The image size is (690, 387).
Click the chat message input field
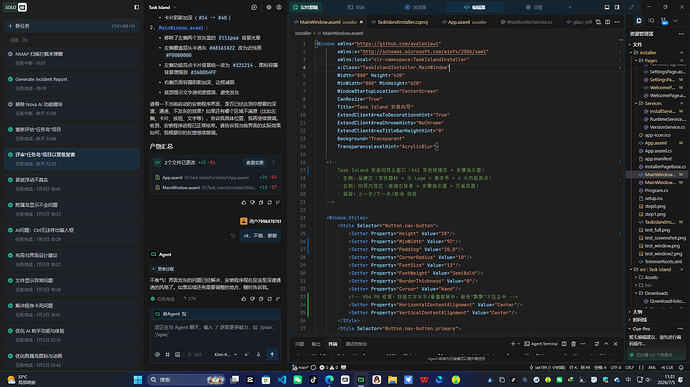[x=216, y=334]
